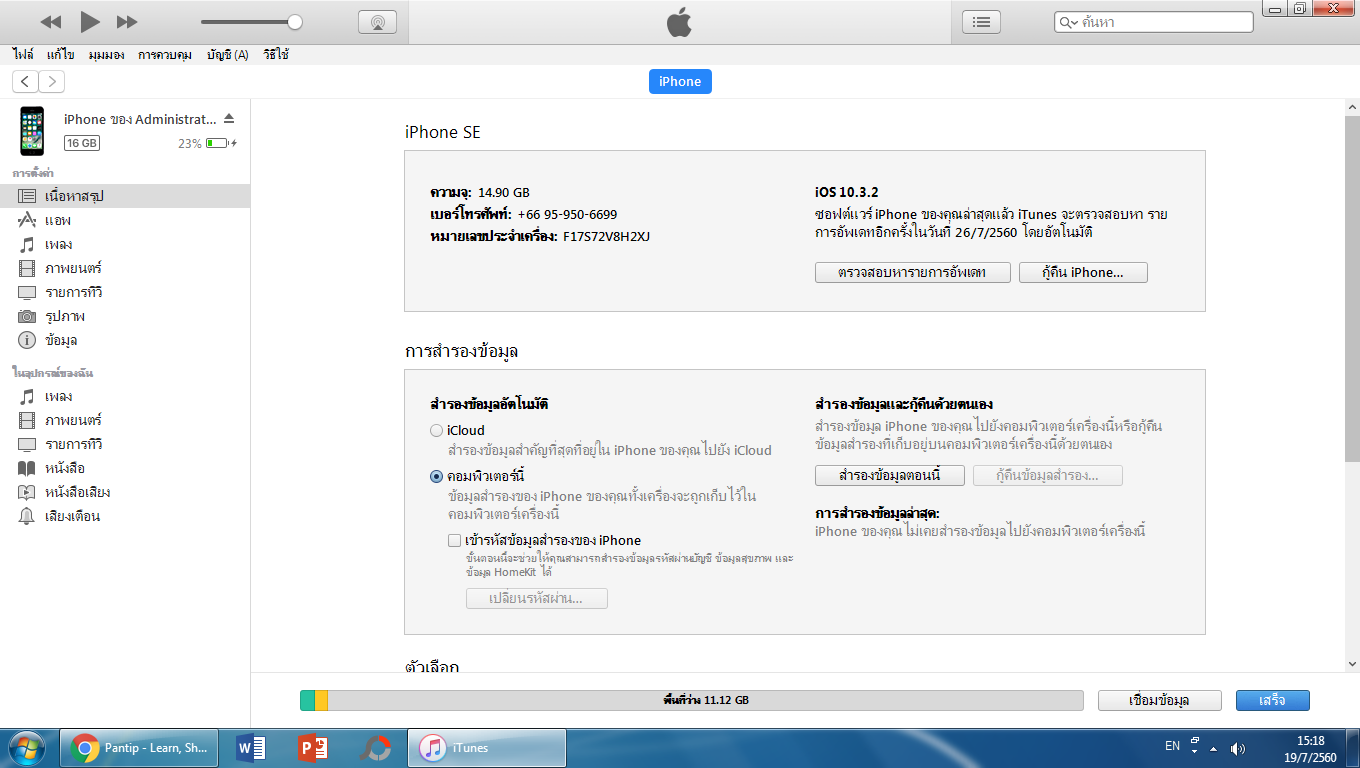The image size is (1360, 768).
Task: Open Word from the taskbar
Action: point(252,748)
